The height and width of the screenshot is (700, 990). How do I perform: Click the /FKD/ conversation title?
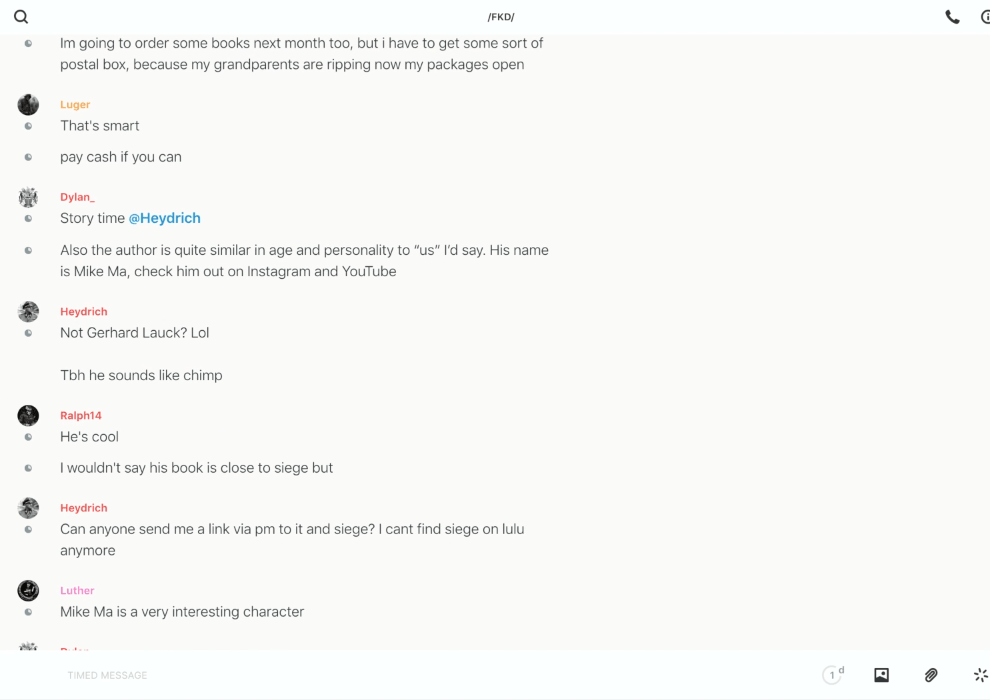pos(501,17)
